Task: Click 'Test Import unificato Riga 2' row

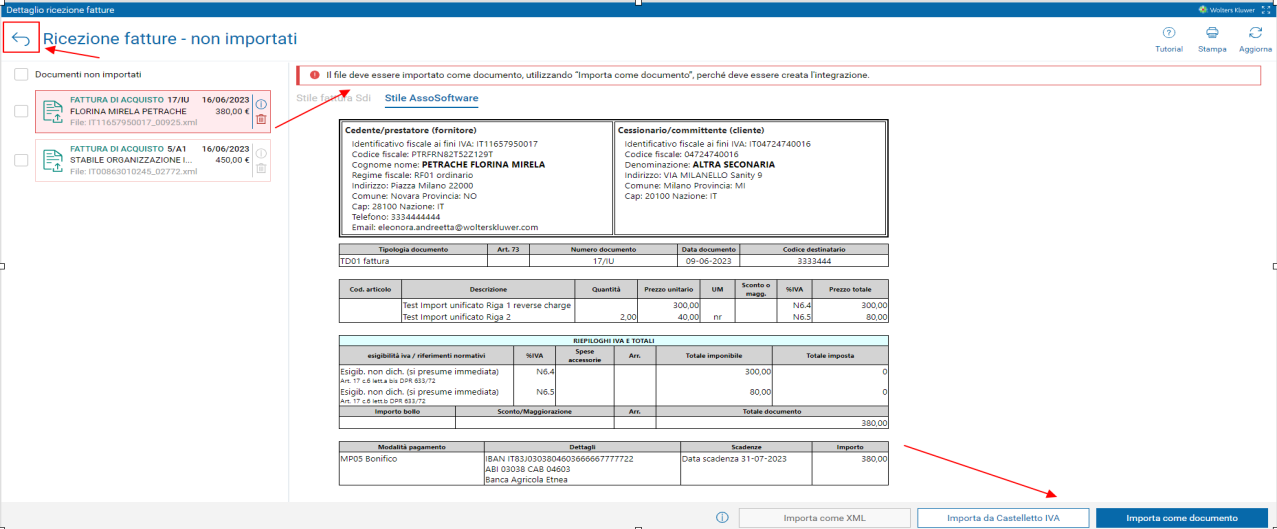Action: 456,317
